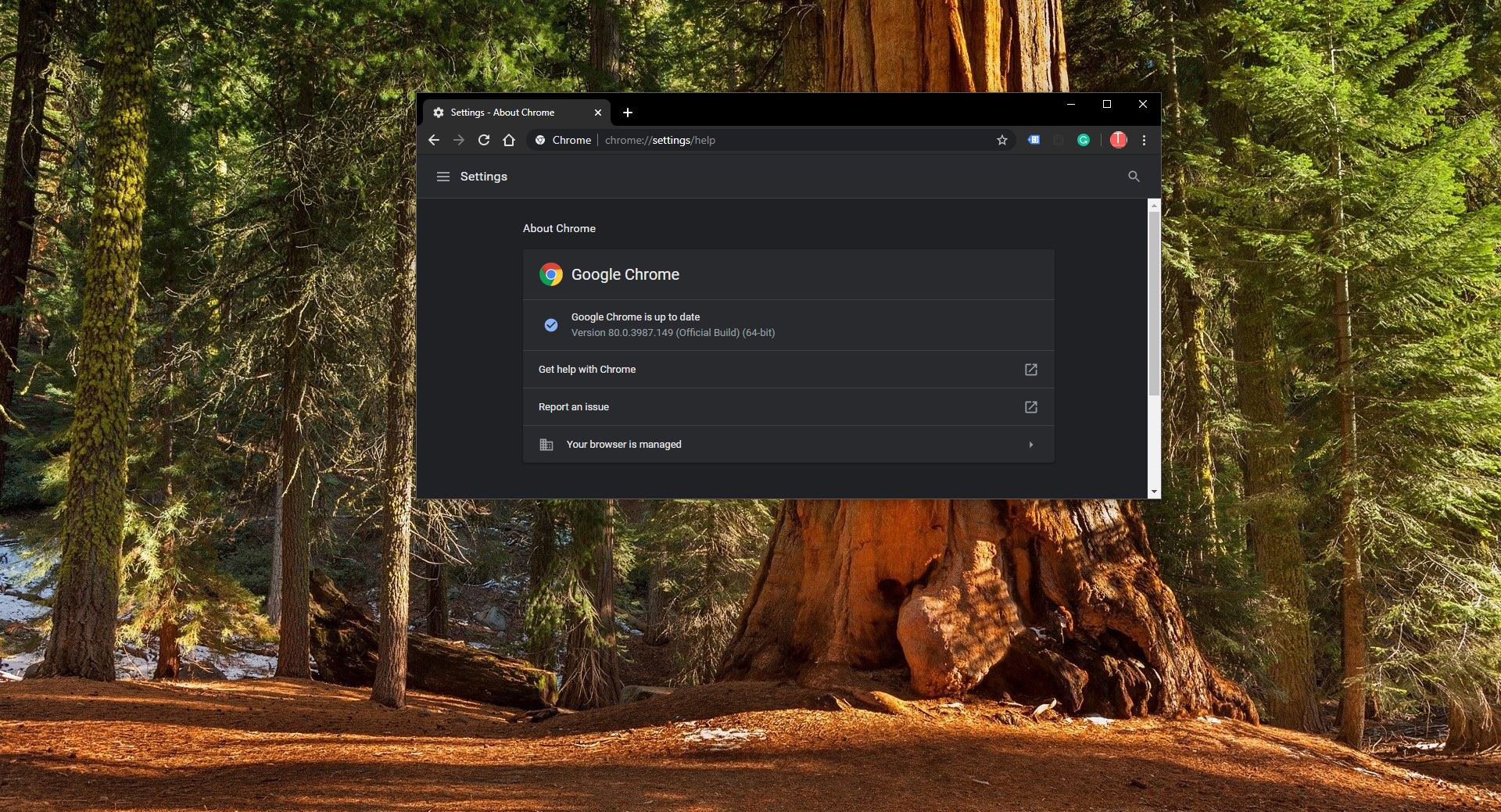Click the external link icon next to Report an issue
This screenshot has width=1501, height=812.
tap(1032, 407)
